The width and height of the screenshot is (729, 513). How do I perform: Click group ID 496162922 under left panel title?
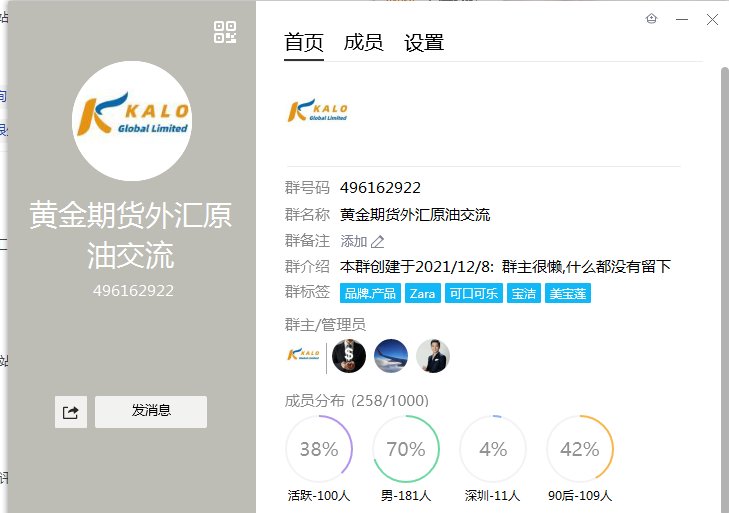click(133, 291)
